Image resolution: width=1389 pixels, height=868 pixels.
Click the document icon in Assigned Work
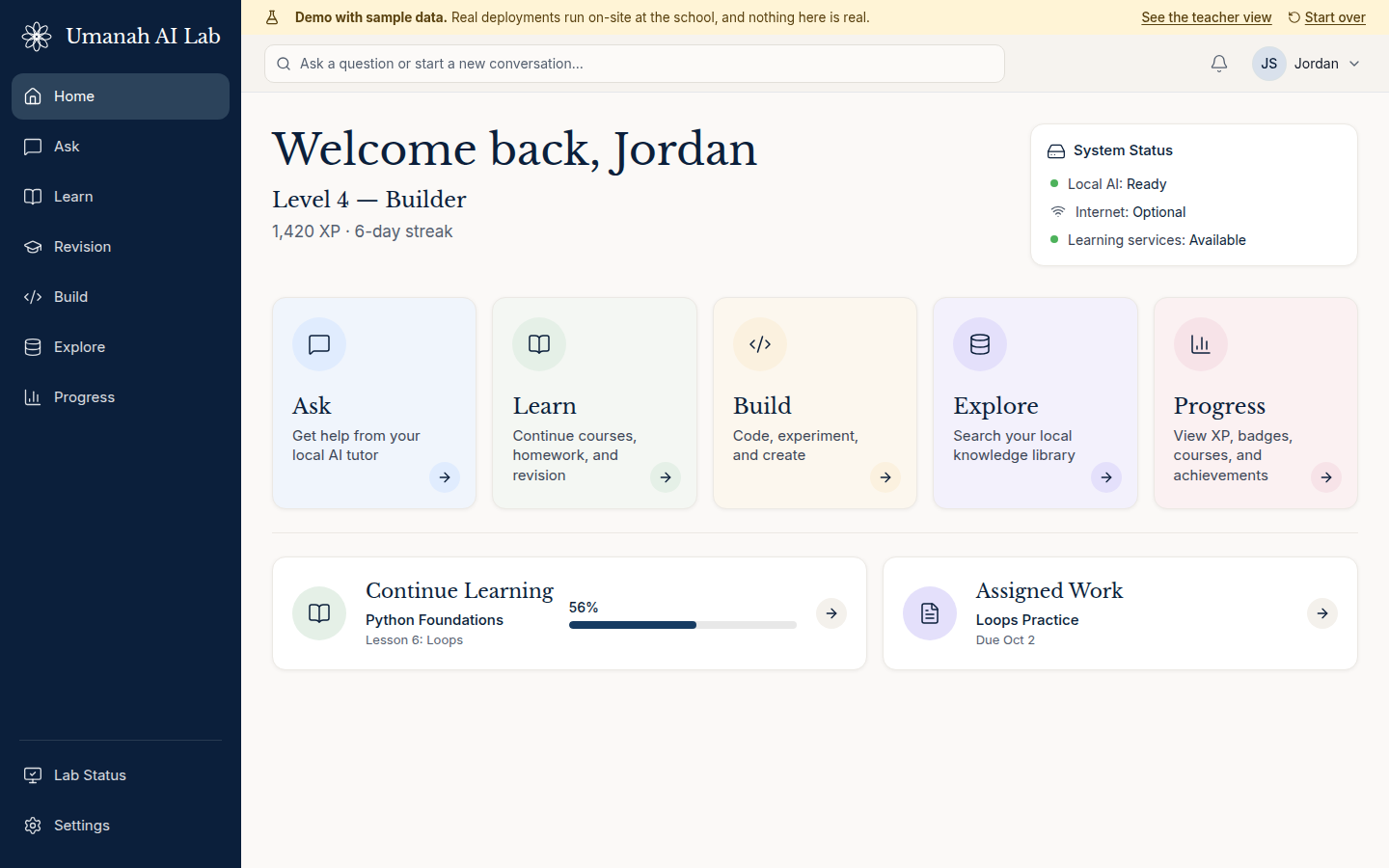click(x=930, y=613)
